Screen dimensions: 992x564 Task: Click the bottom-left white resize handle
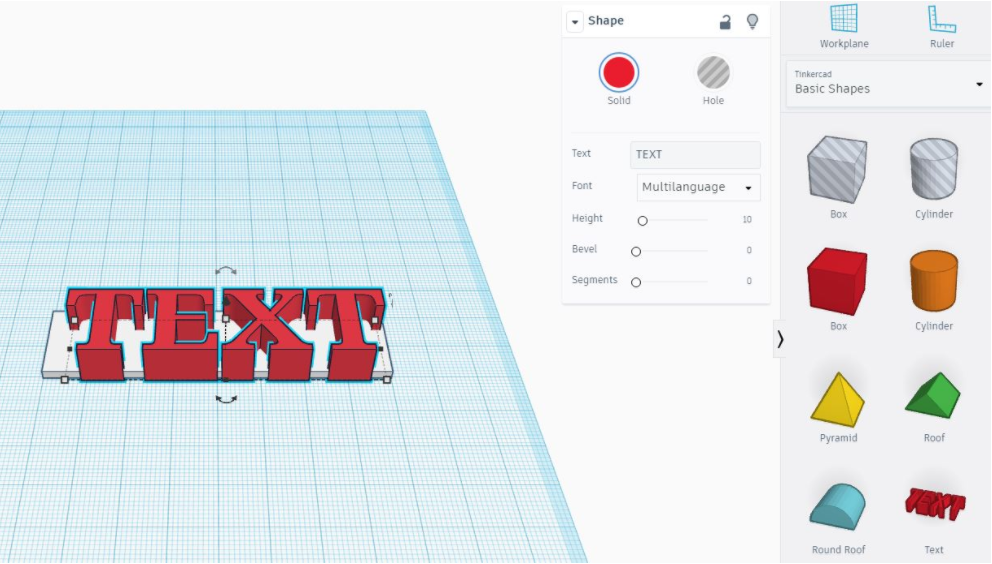pyautogui.click(x=65, y=380)
